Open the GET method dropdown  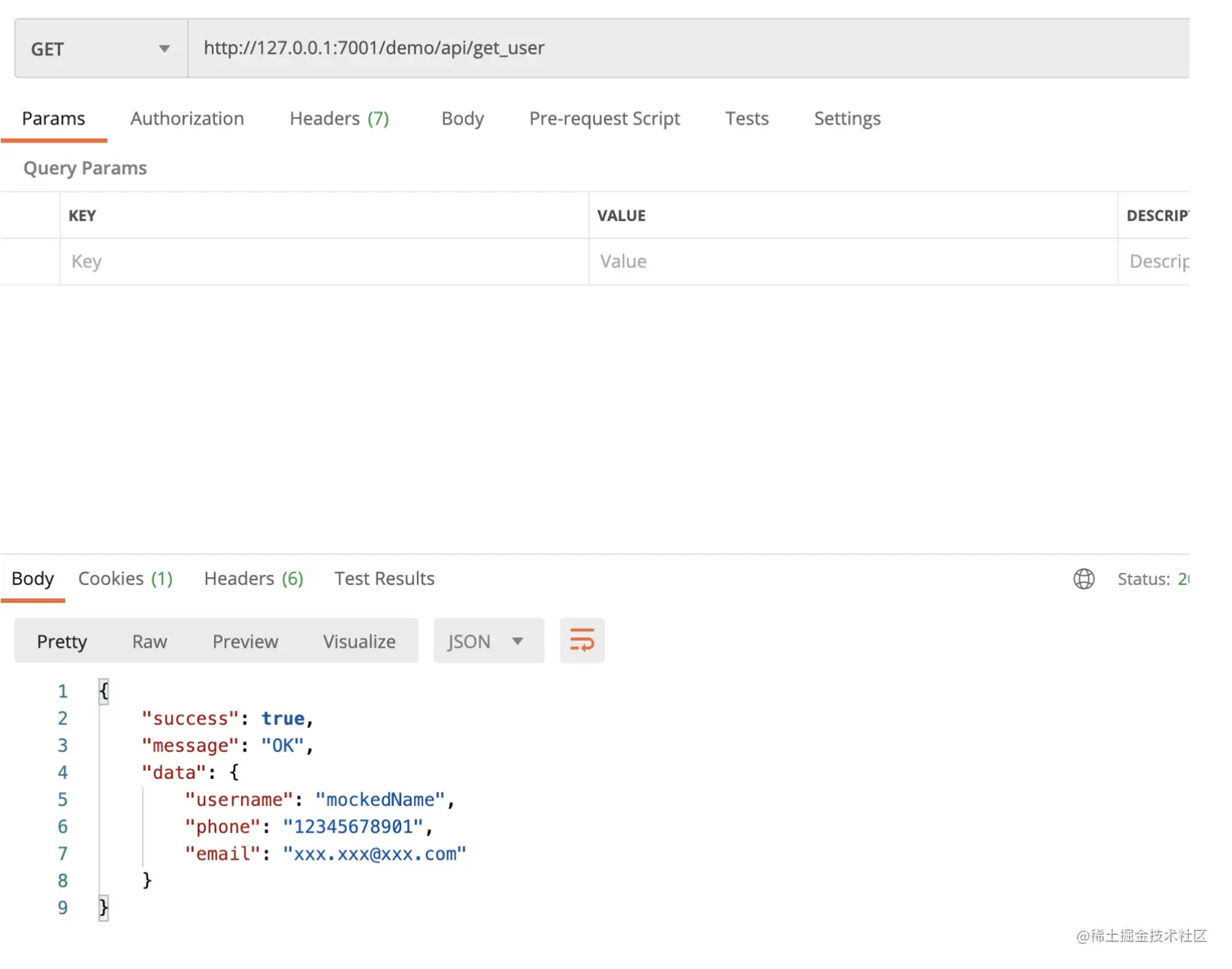pyautogui.click(x=101, y=49)
